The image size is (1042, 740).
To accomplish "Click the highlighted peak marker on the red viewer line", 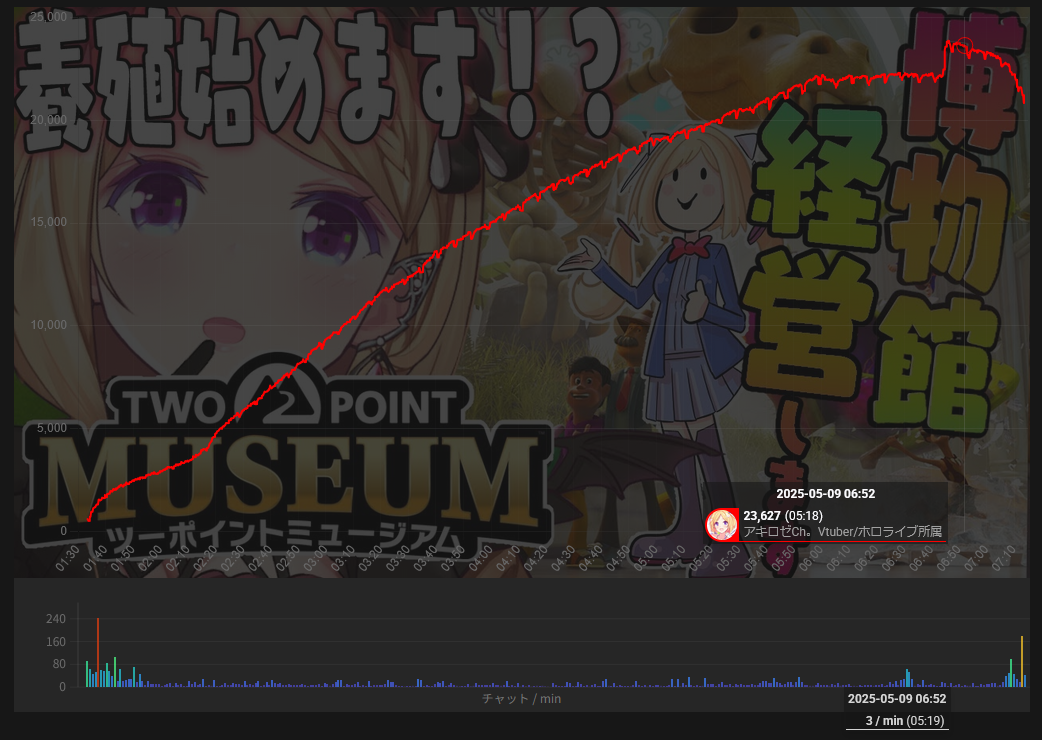I will click(x=964, y=46).
